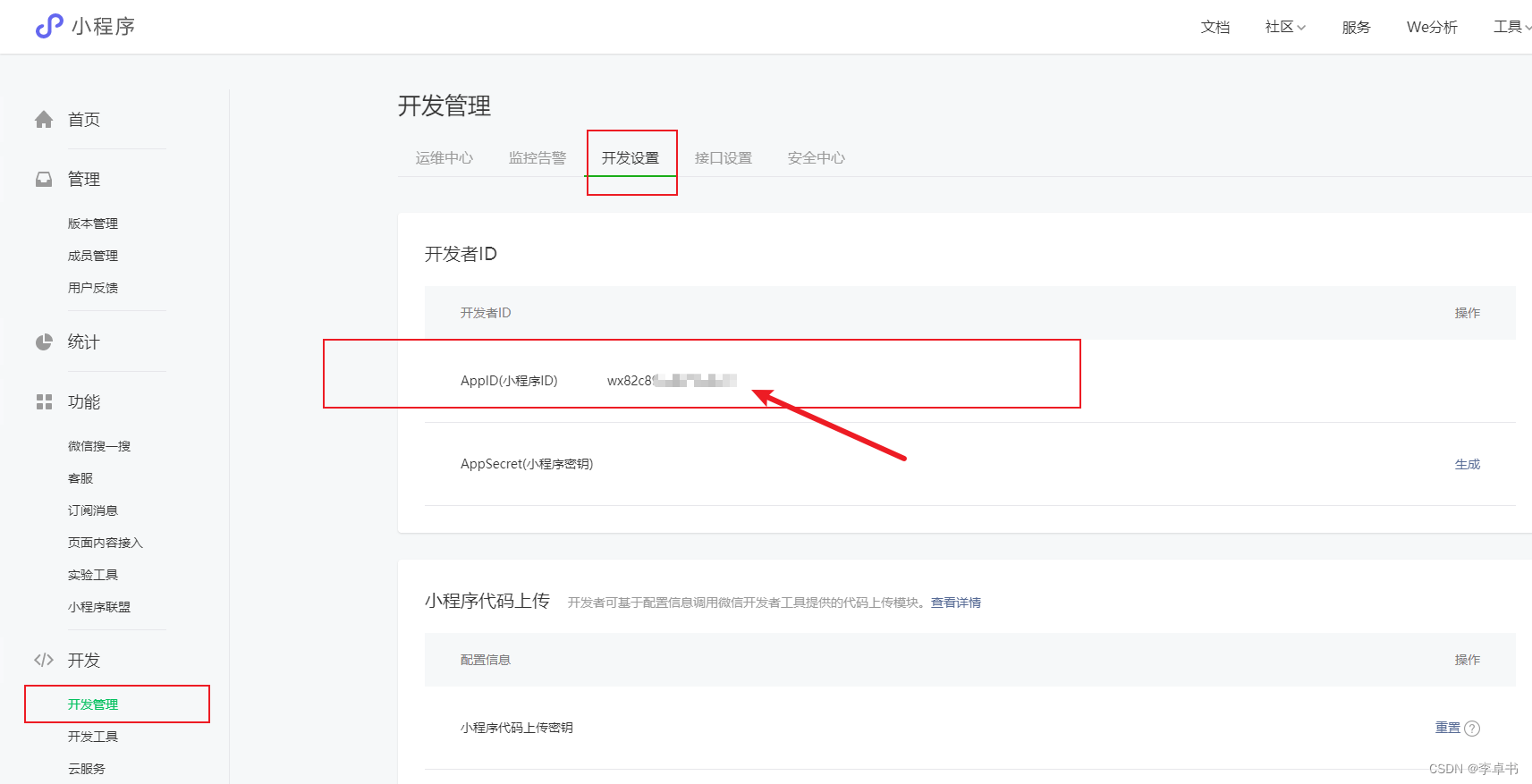Click the 开发管理 page title
Viewport: 1532px width, 784px height.
click(444, 106)
